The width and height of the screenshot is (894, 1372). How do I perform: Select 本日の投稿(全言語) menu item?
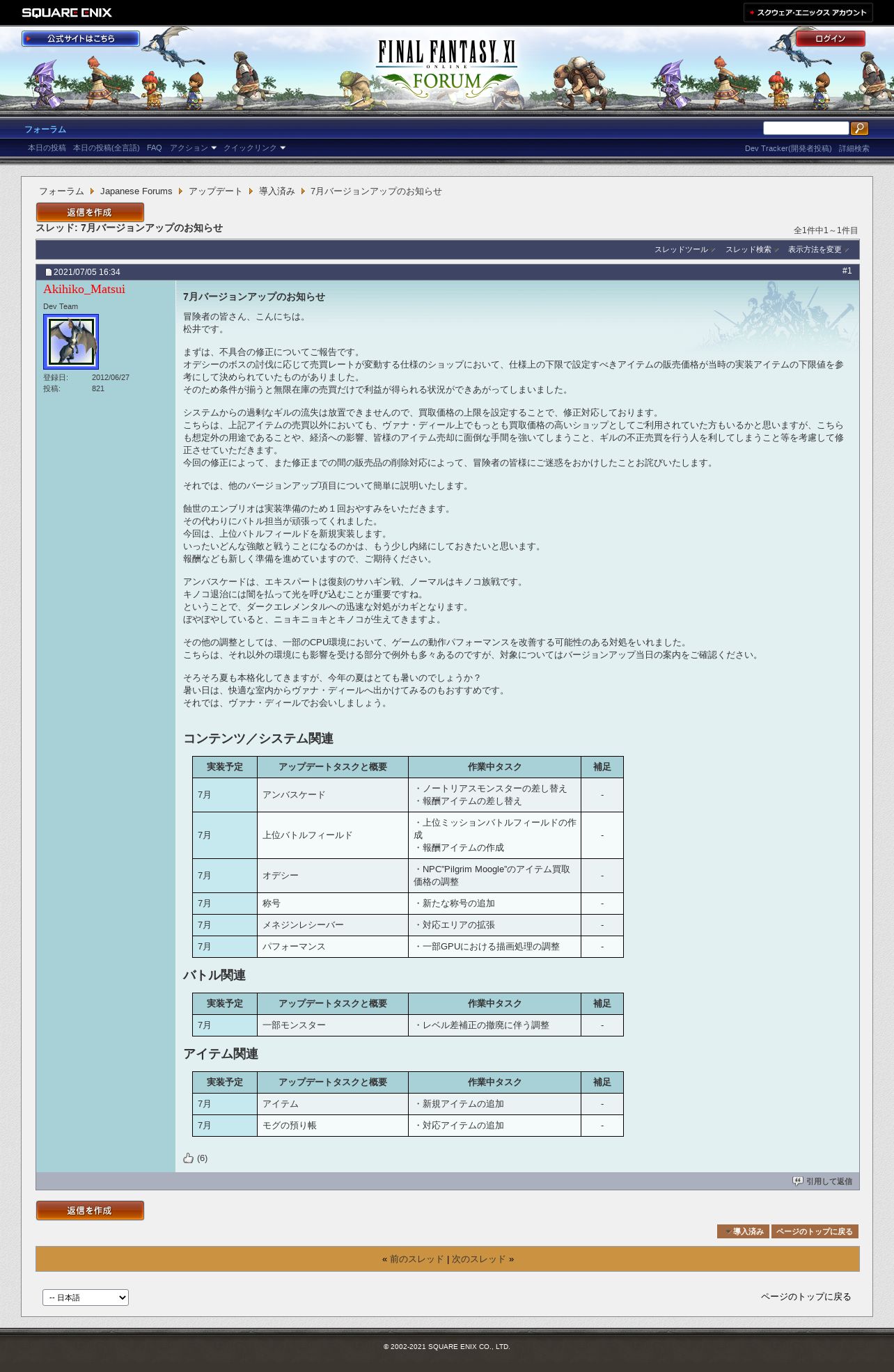(106, 148)
